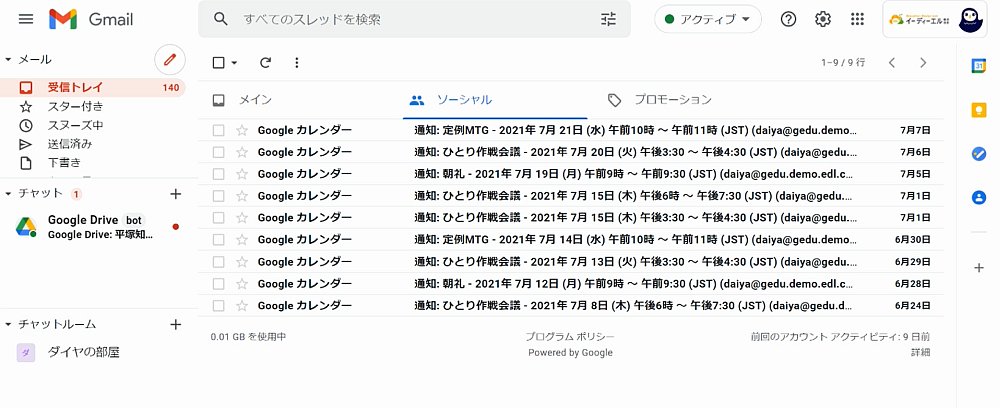Open the email dated 6月29日
This screenshot has width=1000, height=408.
pyautogui.click(x=571, y=262)
